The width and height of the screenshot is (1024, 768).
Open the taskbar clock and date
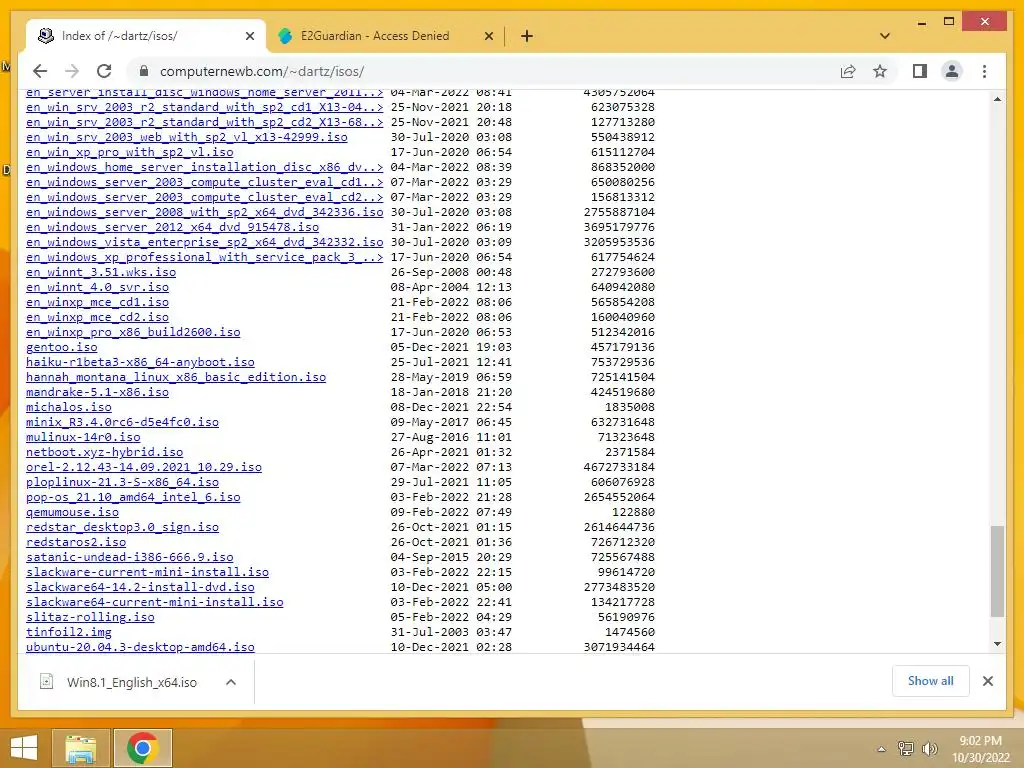980,748
